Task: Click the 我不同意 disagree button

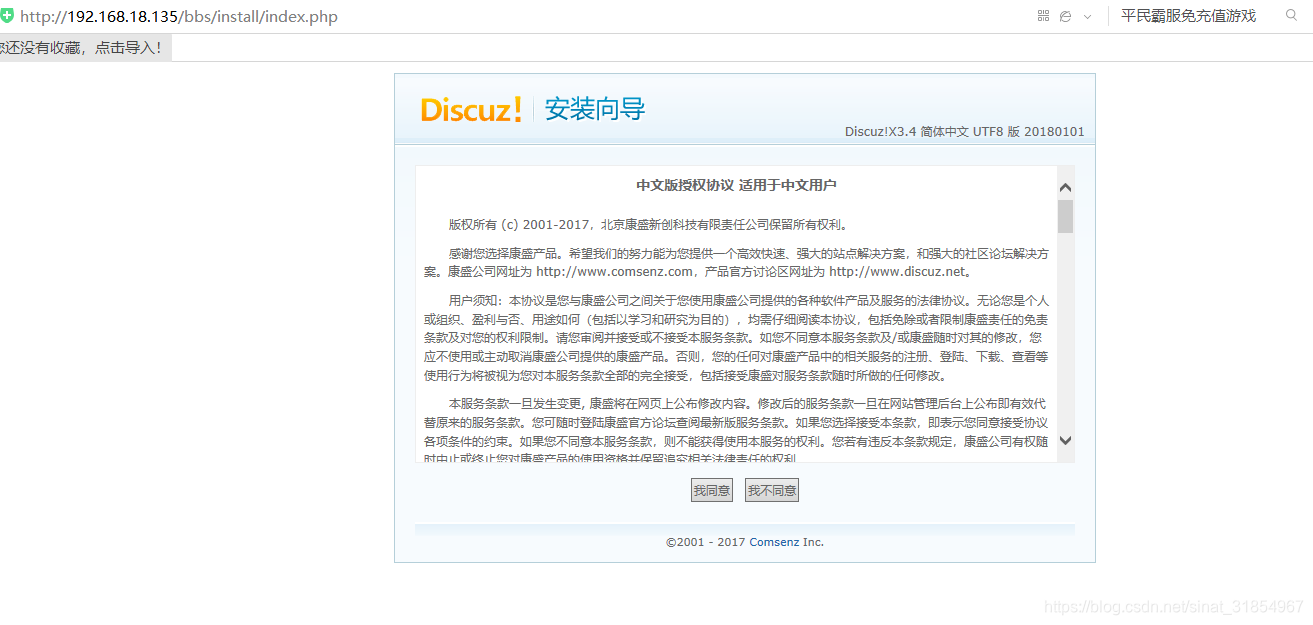Action: pyautogui.click(x=772, y=490)
